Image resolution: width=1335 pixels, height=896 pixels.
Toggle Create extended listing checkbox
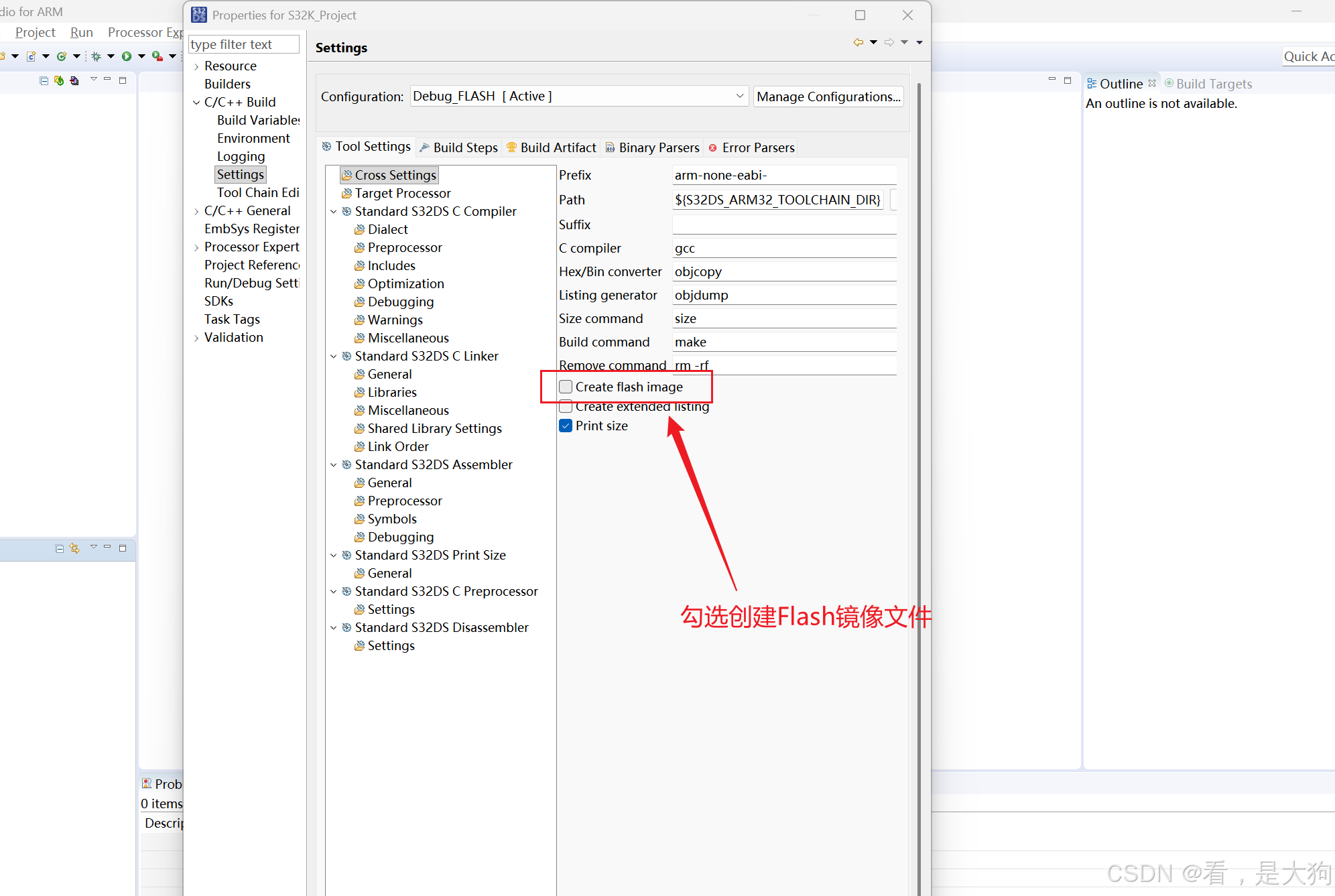(x=566, y=406)
